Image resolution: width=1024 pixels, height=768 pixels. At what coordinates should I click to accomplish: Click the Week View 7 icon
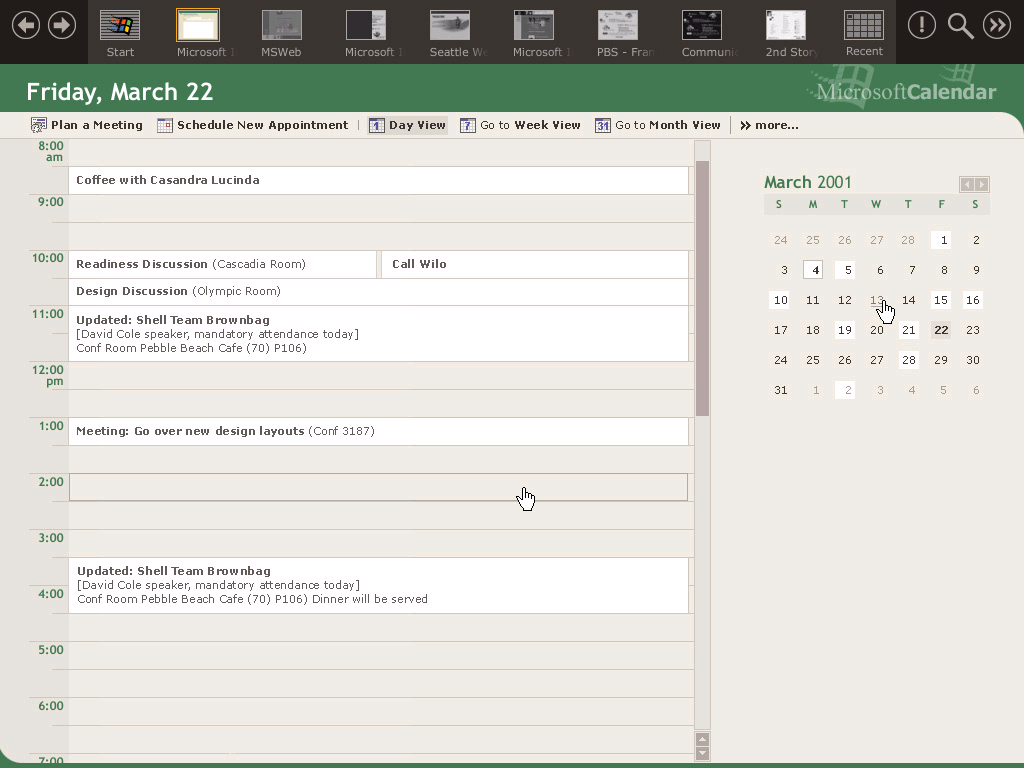tap(468, 125)
